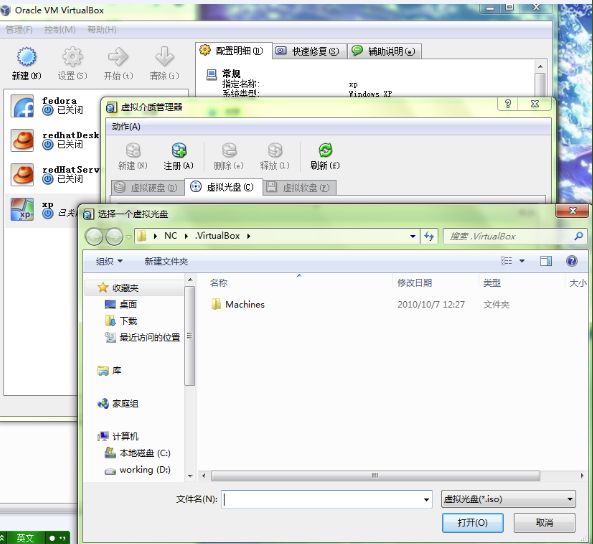Switch to the 虚拟硬盘 hard disks tab
593x544 pixels.
coord(147,188)
